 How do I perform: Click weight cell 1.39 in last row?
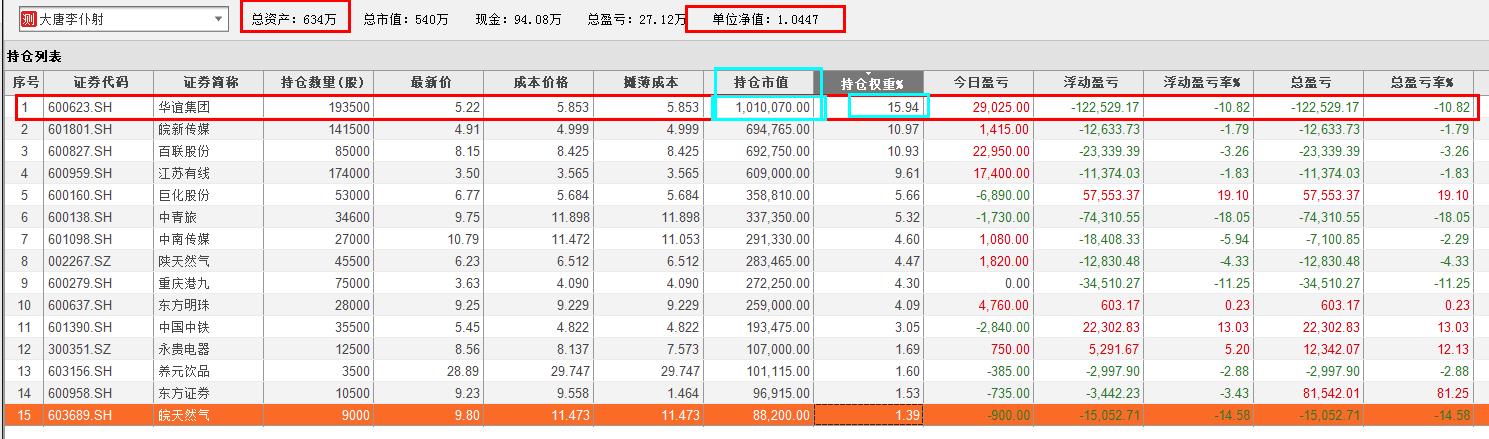[906, 414]
